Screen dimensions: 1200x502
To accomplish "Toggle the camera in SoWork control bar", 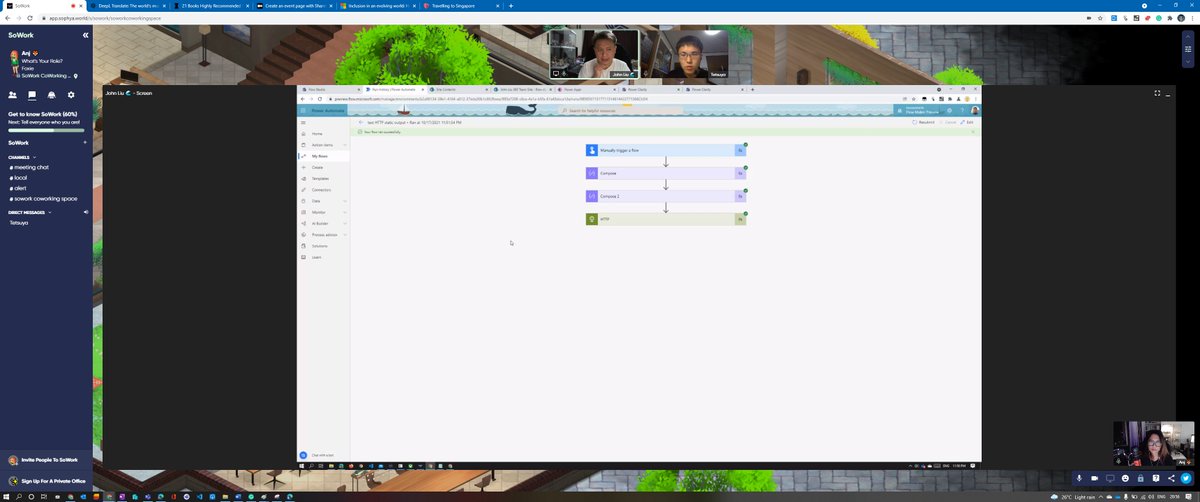I will [x=1094, y=478].
